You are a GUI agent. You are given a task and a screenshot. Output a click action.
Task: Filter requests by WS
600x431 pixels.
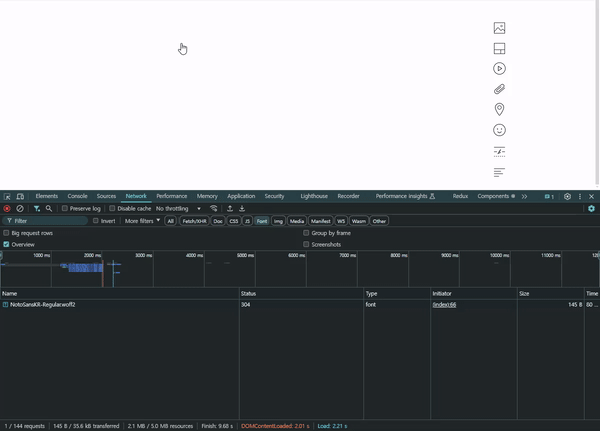tap(341, 221)
